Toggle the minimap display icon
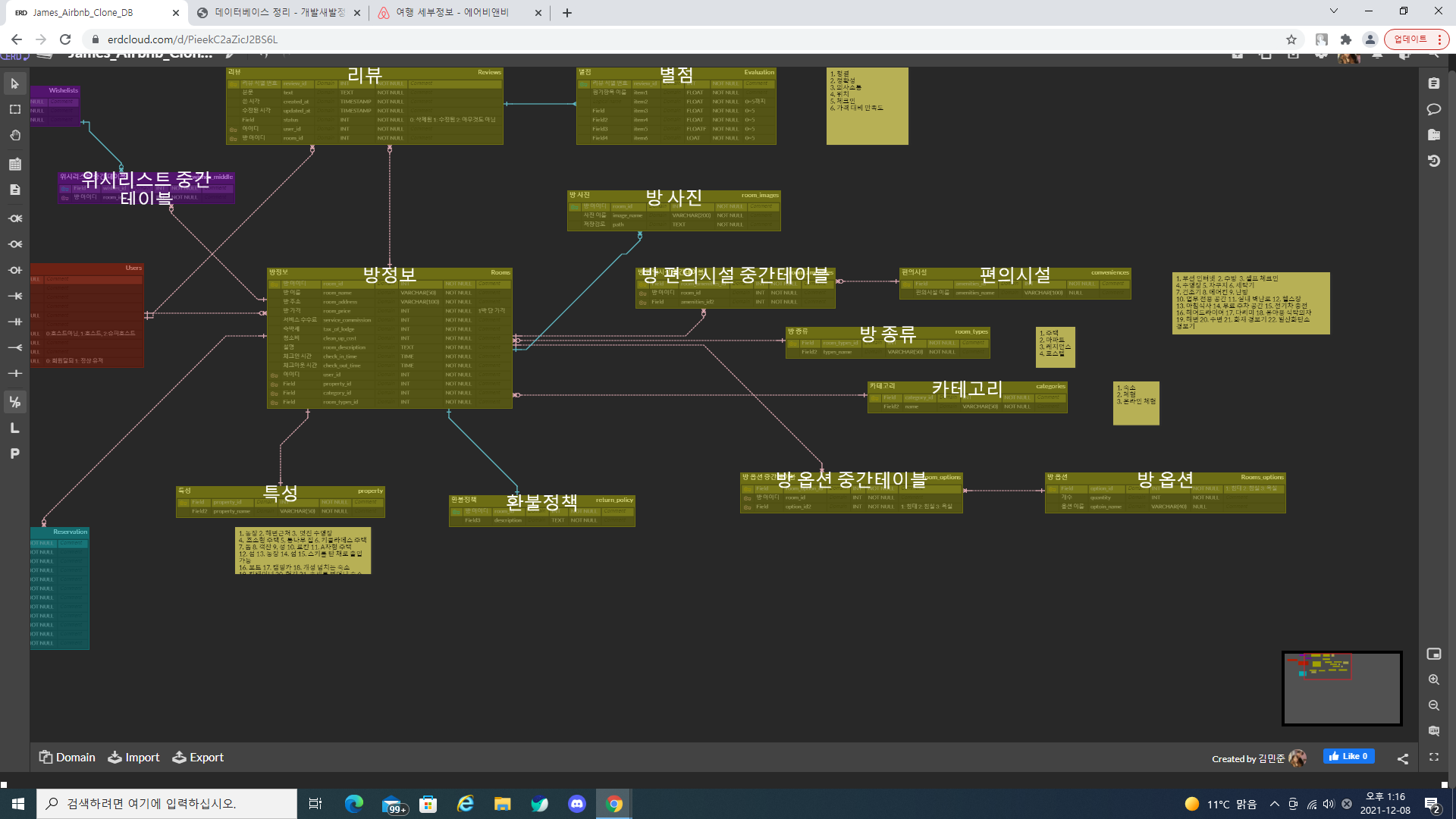 1433,654
